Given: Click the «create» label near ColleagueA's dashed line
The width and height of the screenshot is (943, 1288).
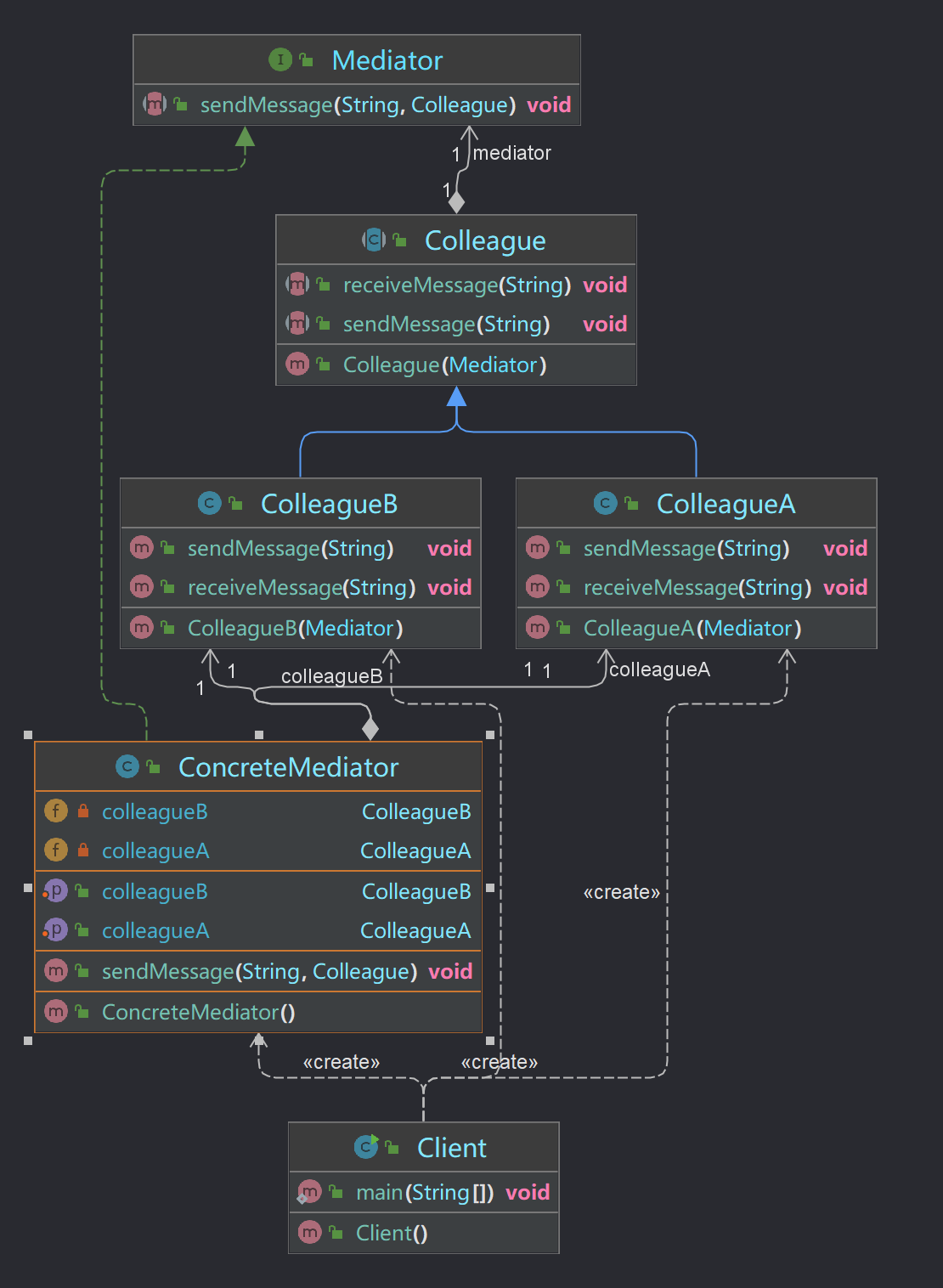Looking at the screenshot, I should pyautogui.click(x=621, y=892).
